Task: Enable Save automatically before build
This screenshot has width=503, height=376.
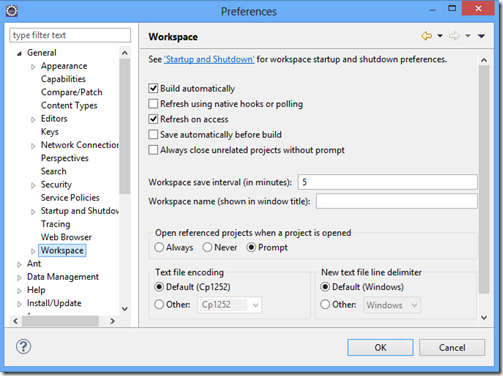Action: click(x=153, y=134)
